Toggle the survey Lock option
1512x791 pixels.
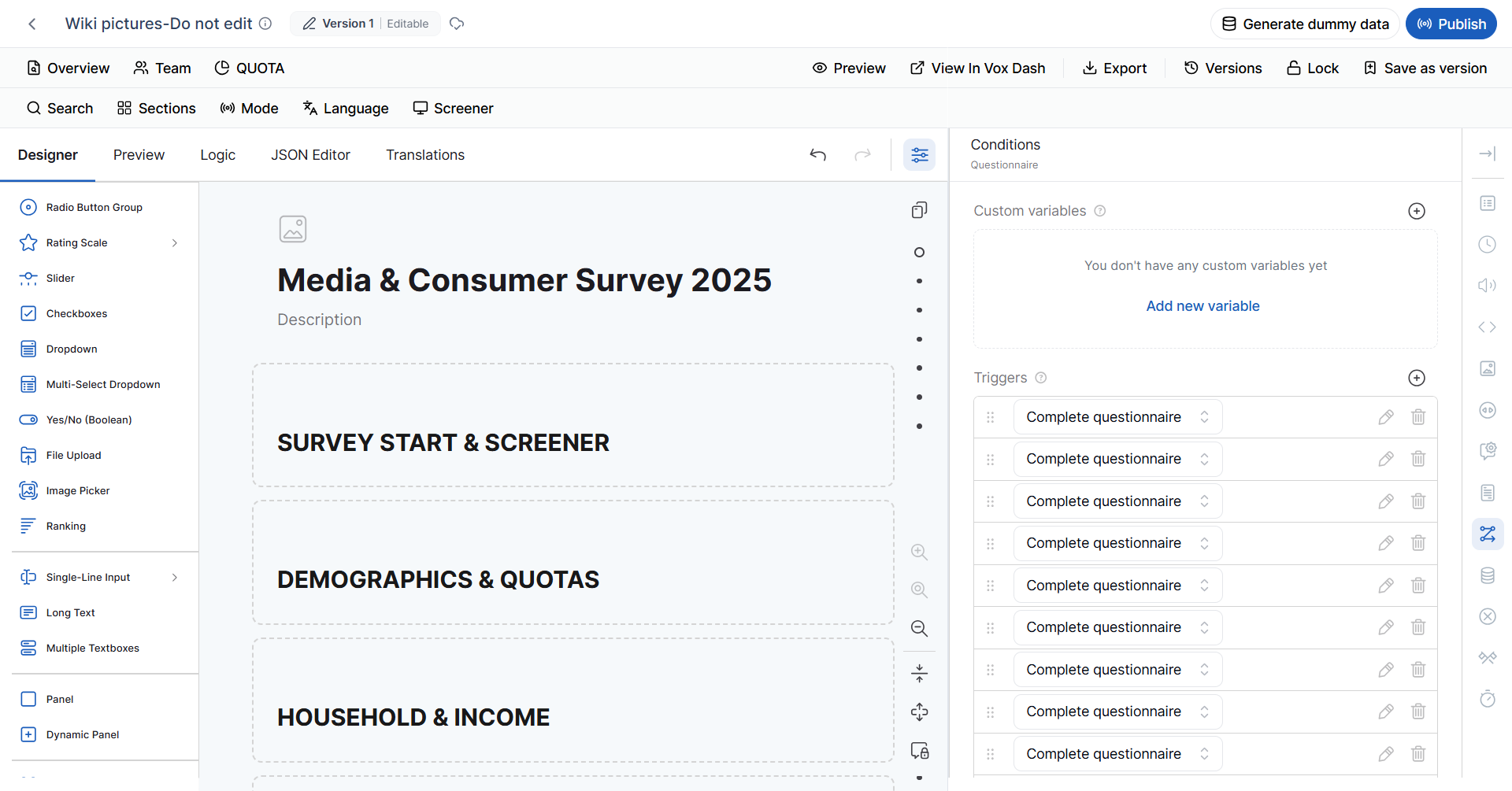(1313, 68)
